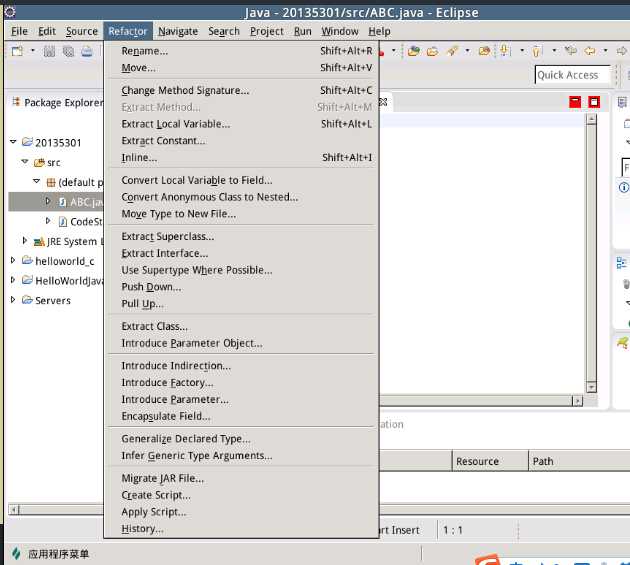
Task: Open dropdown arrow next to Search flashlight
Action: point(467,51)
